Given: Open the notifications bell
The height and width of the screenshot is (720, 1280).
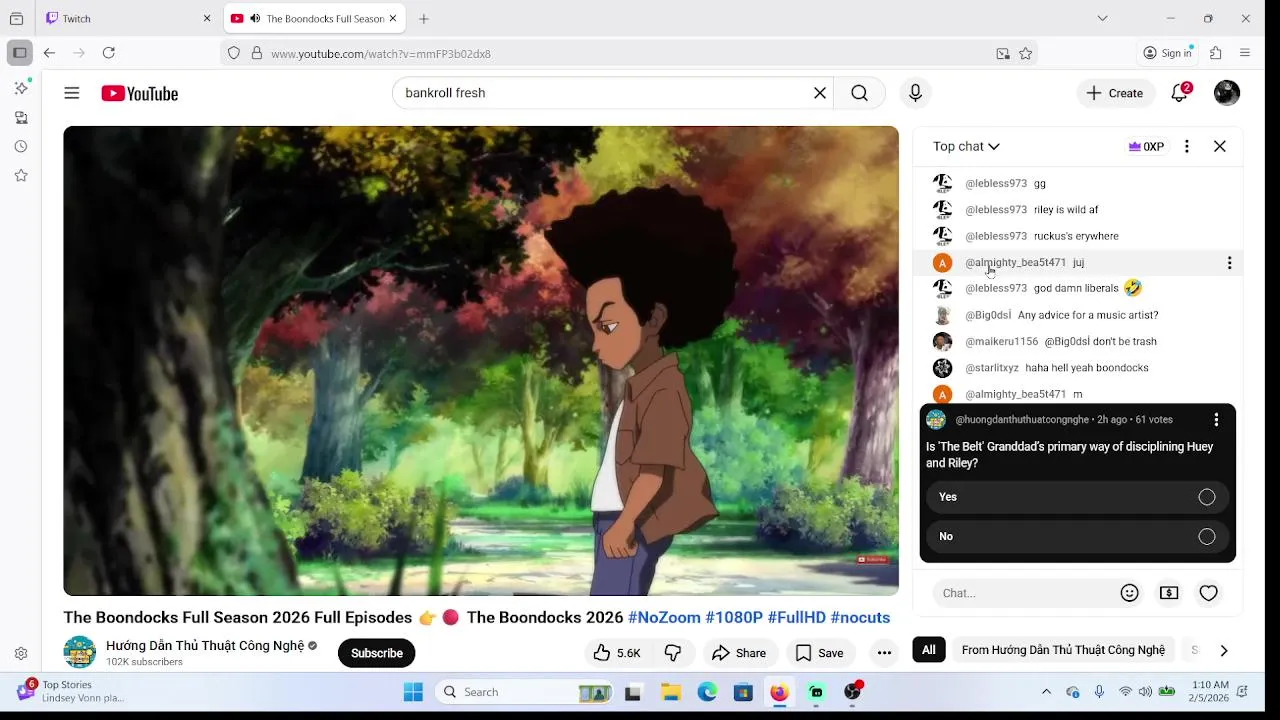Looking at the screenshot, I should (1180, 93).
